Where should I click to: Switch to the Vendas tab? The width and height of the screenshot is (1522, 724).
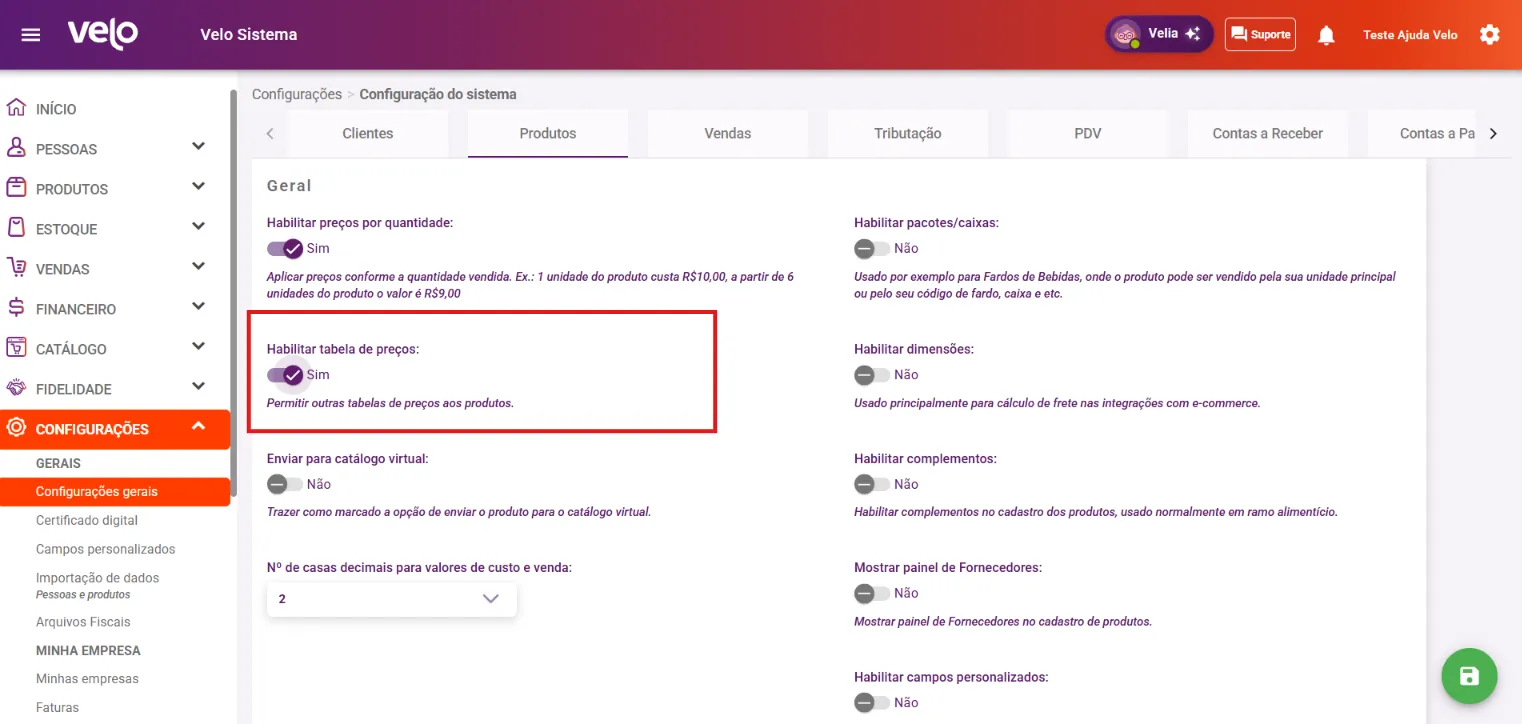(728, 133)
